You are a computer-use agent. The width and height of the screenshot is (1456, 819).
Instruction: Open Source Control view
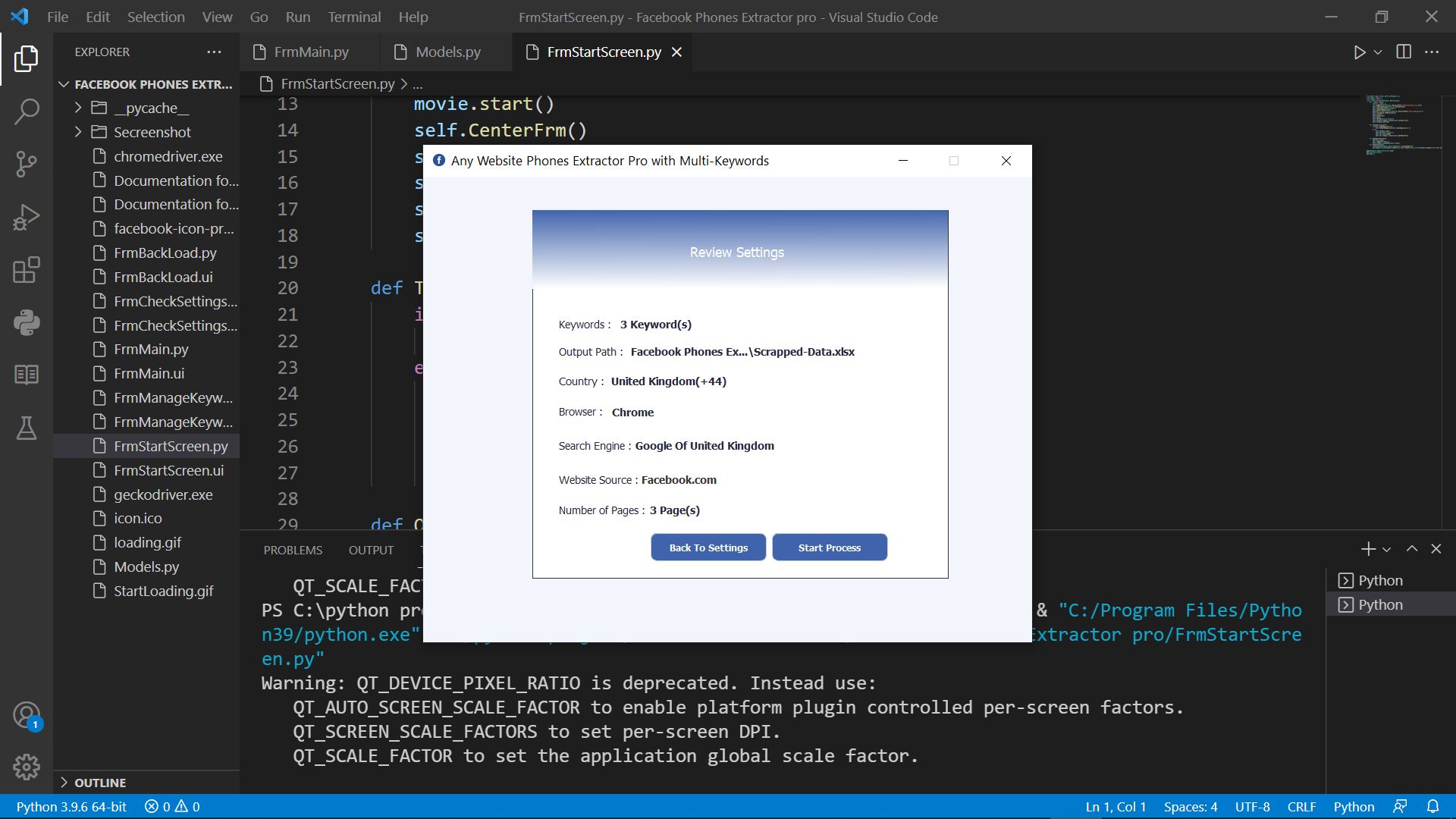27,164
